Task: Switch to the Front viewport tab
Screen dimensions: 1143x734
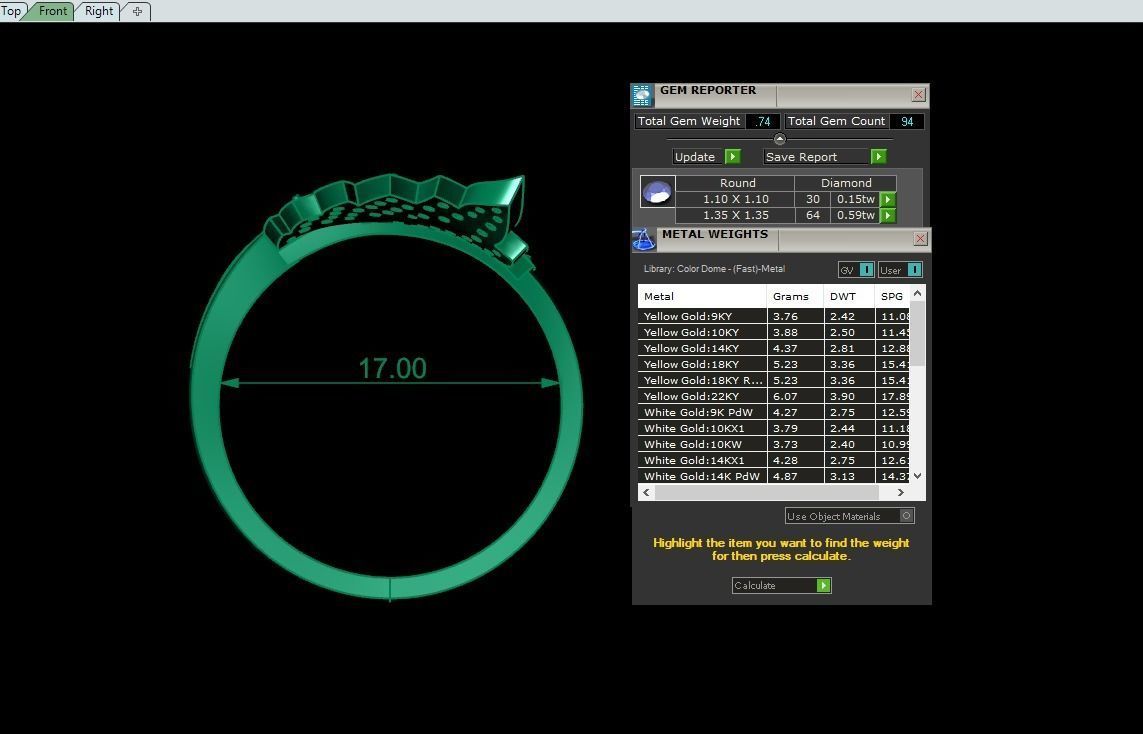Action: (52, 11)
